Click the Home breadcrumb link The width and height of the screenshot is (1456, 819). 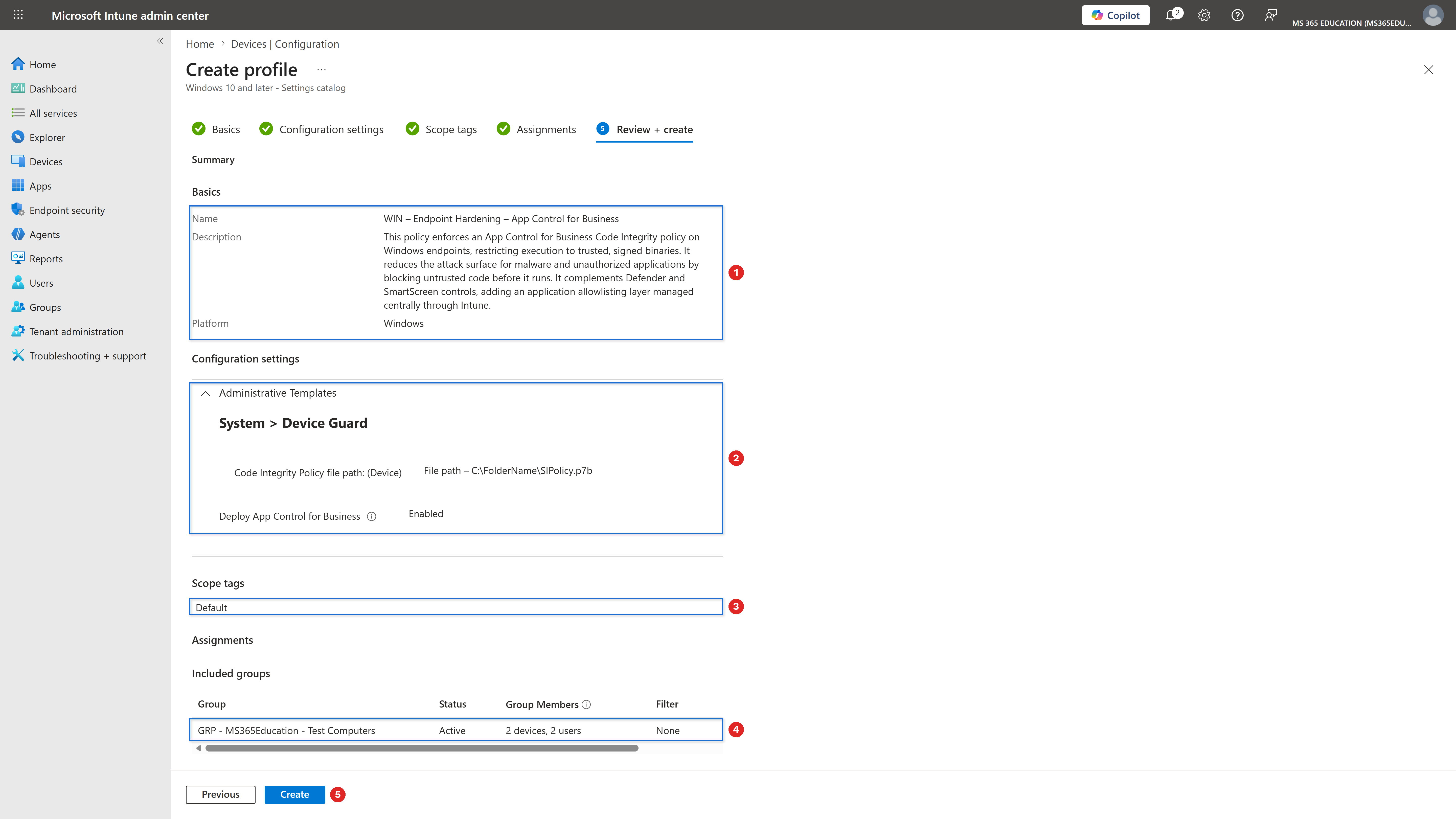pos(200,44)
